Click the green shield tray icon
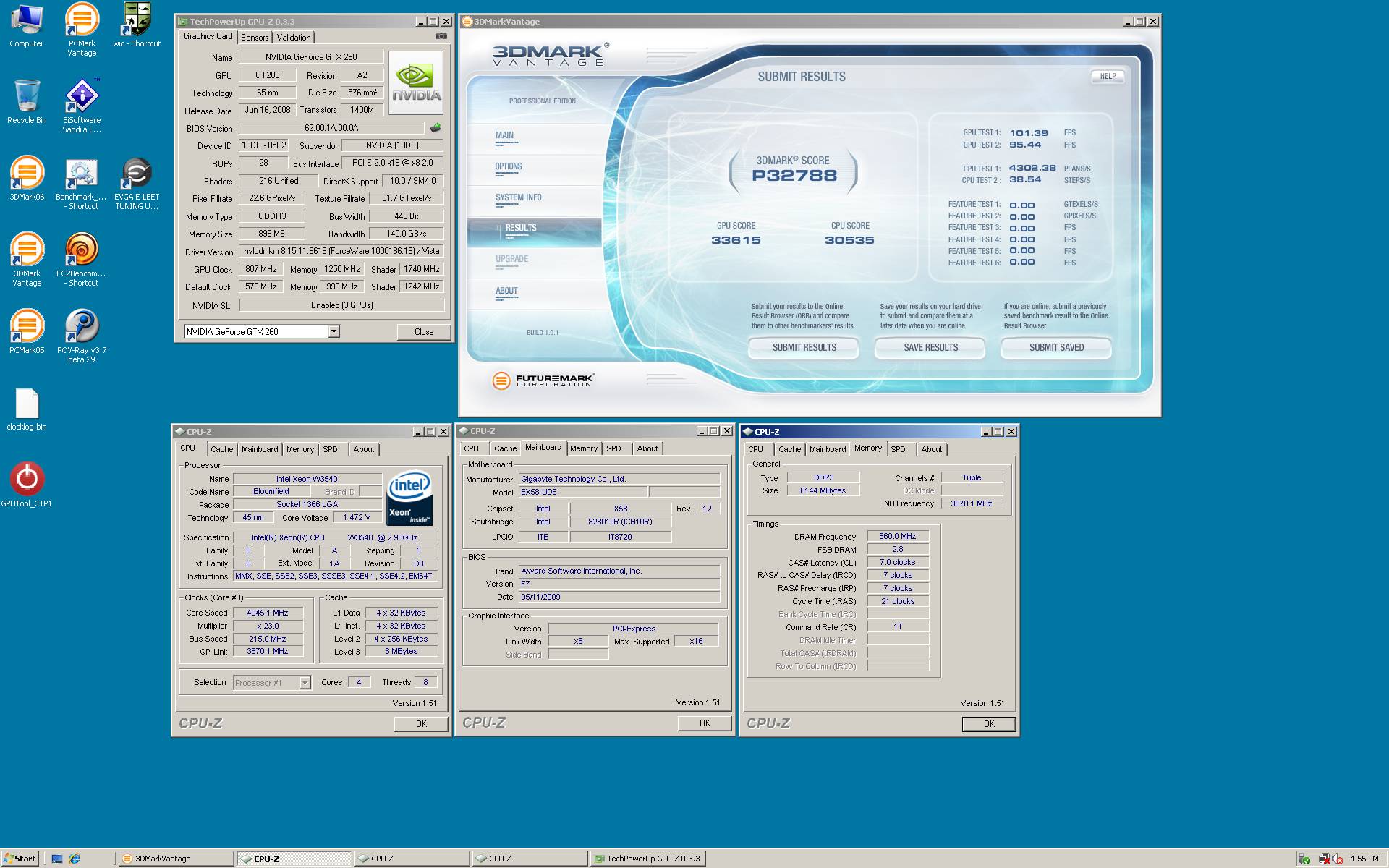 (x=1304, y=859)
